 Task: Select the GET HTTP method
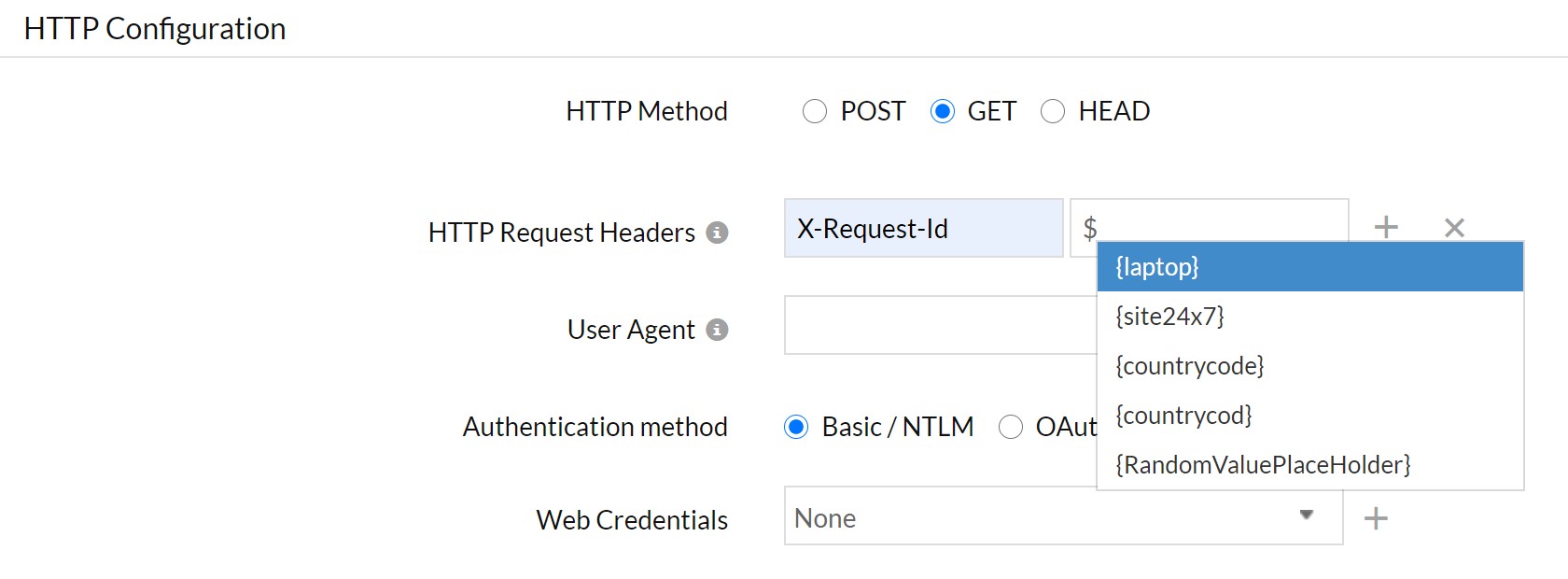tap(943, 112)
